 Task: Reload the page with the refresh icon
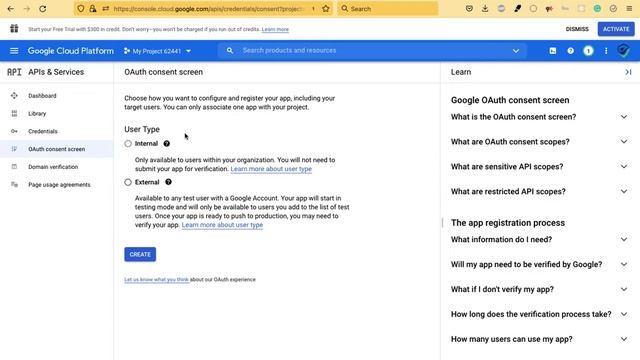point(42,9)
